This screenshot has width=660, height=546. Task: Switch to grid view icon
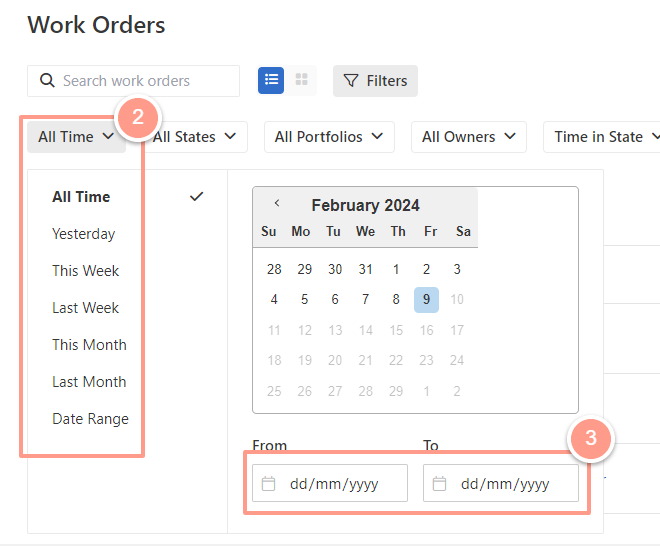pyautogui.click(x=301, y=80)
